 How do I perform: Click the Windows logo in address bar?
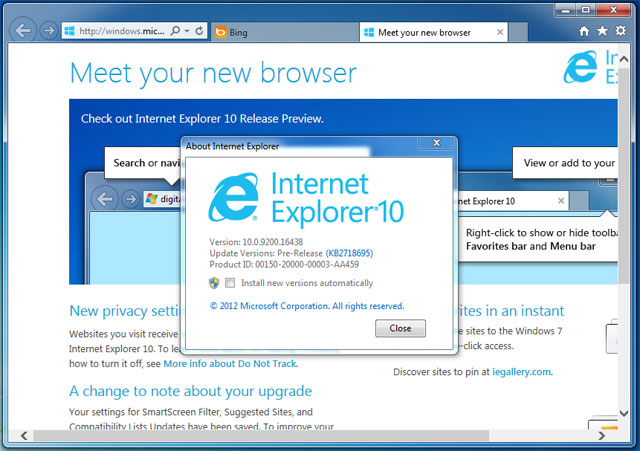[x=69, y=31]
